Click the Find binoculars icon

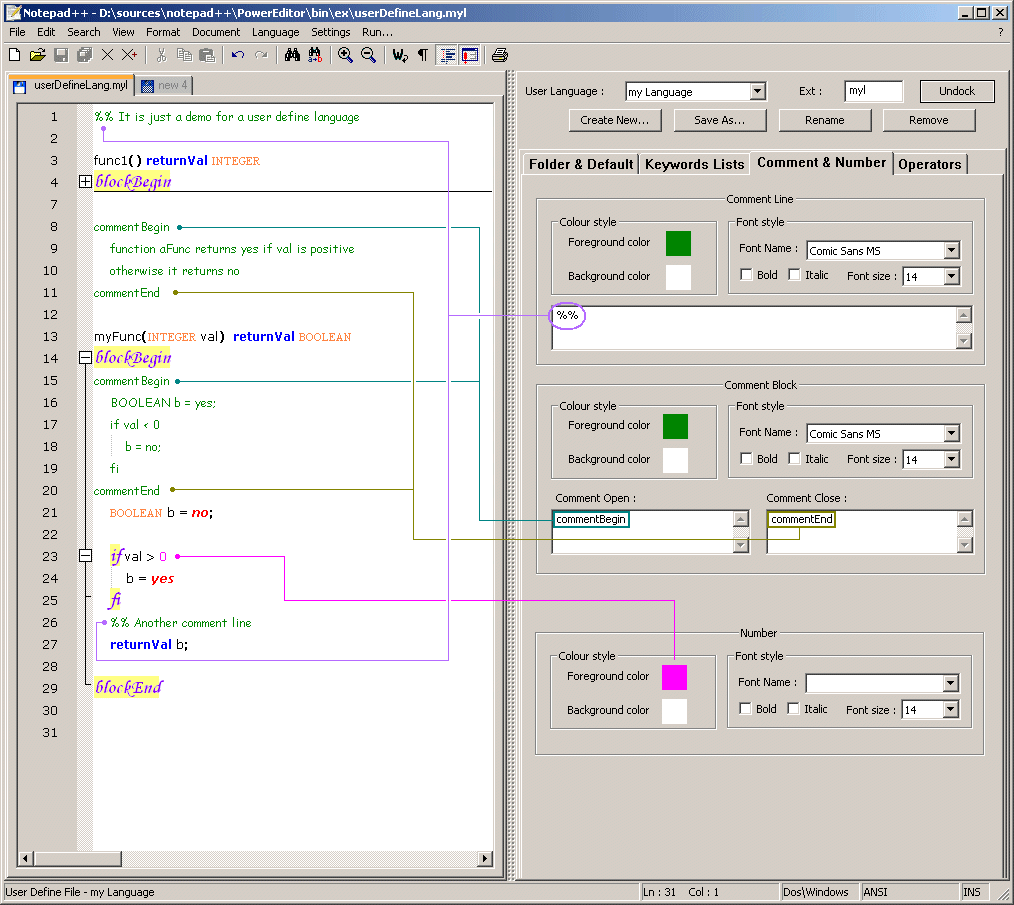[x=291, y=55]
